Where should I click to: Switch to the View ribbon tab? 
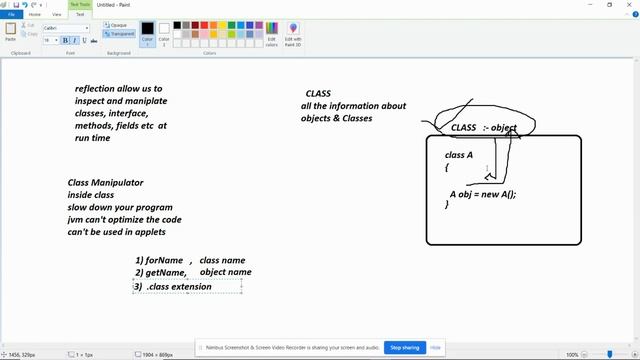57,14
